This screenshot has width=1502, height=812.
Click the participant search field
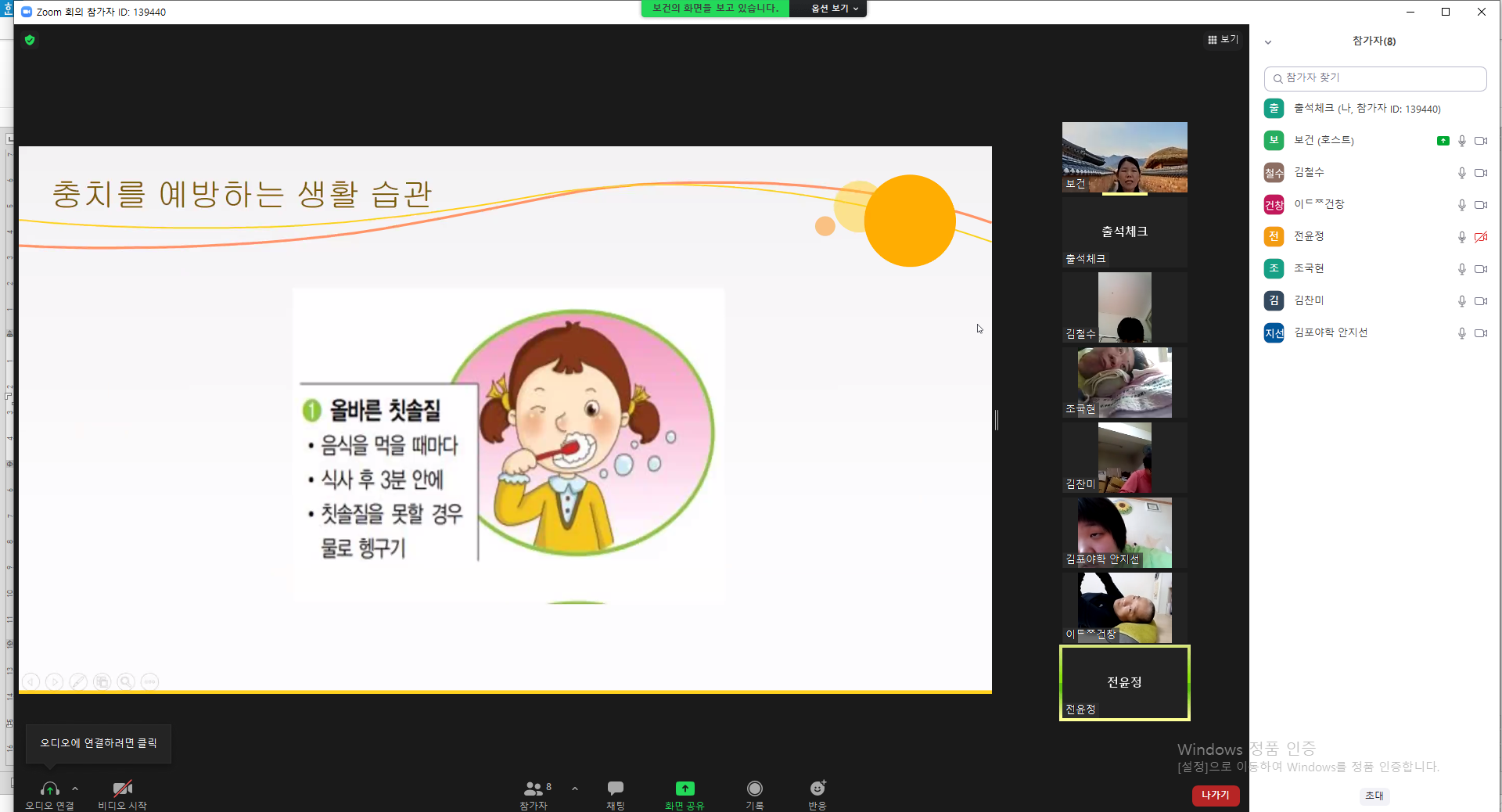point(1375,78)
